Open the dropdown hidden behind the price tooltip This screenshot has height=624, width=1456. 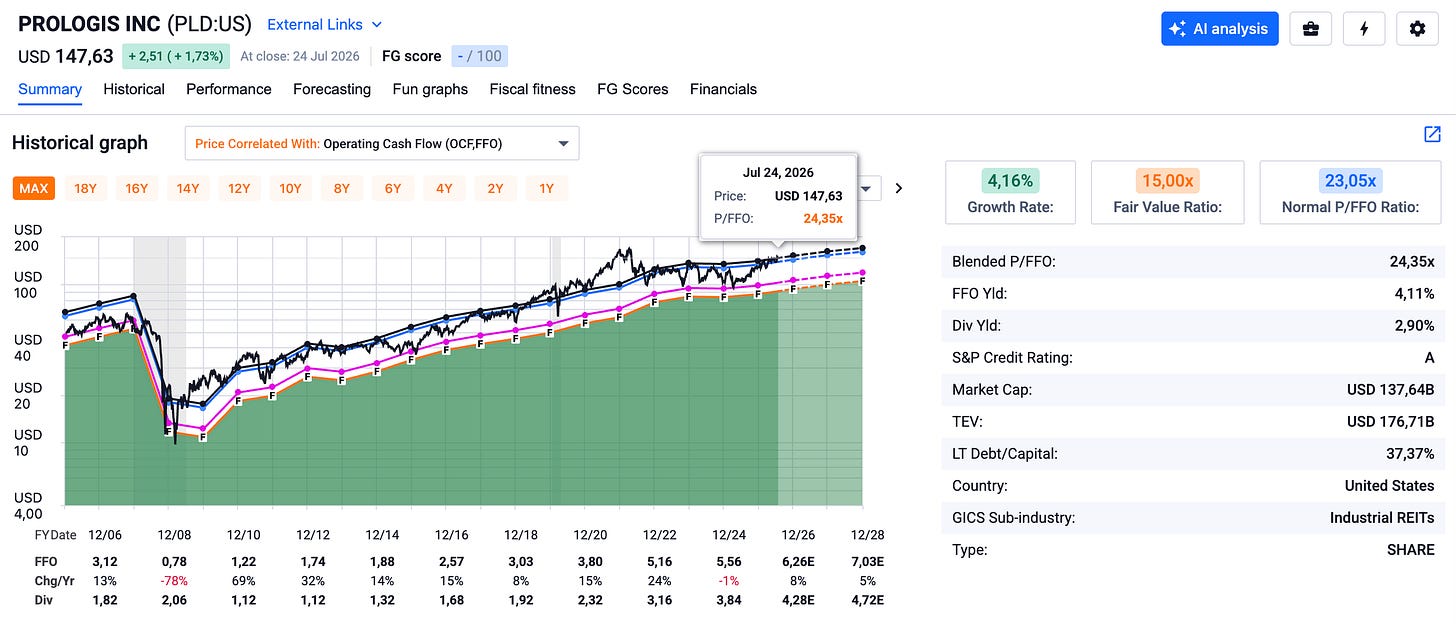click(869, 188)
